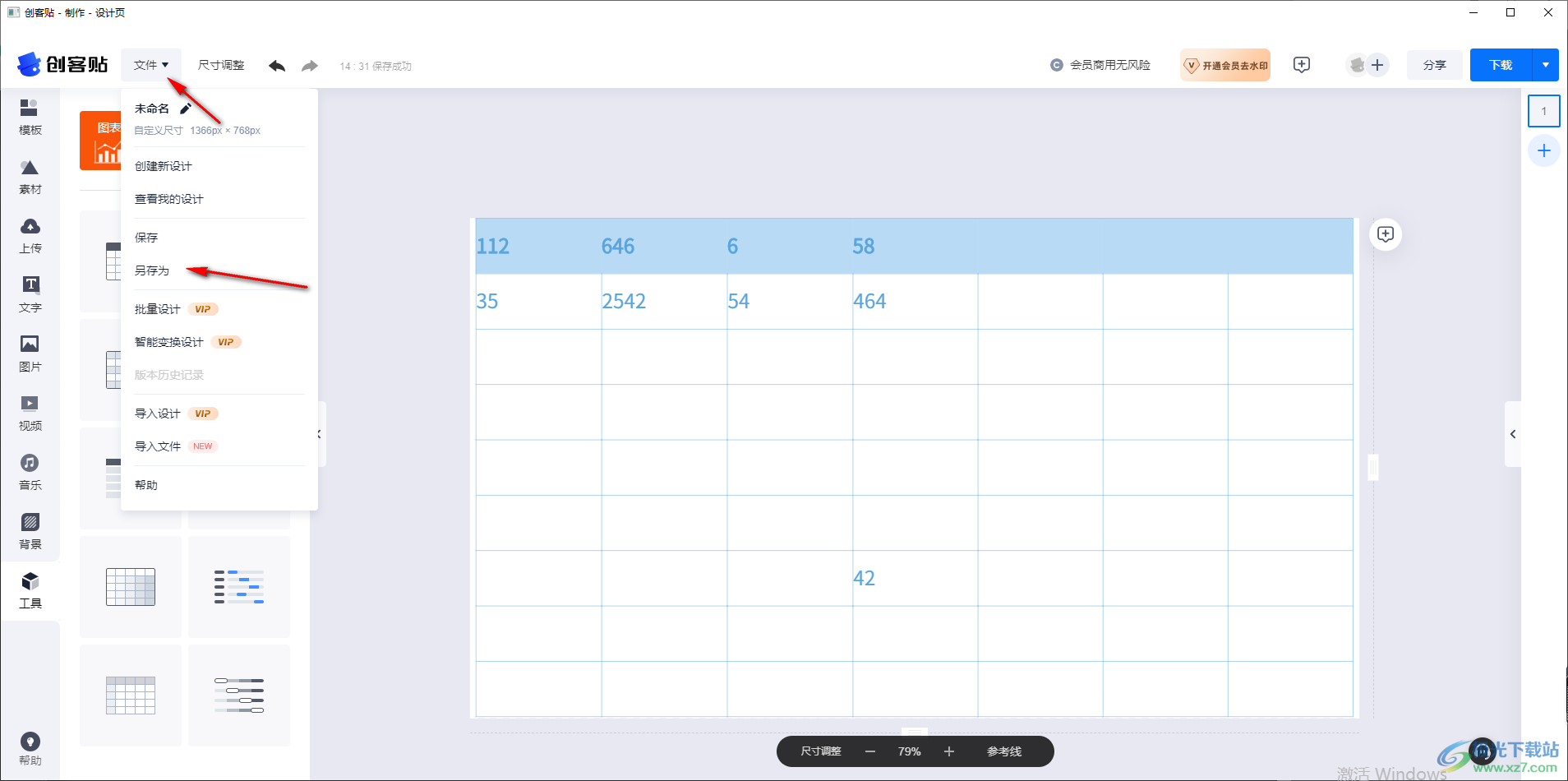Click the add comment icon in top toolbar
Image resolution: width=1568 pixels, height=781 pixels.
1302,65
